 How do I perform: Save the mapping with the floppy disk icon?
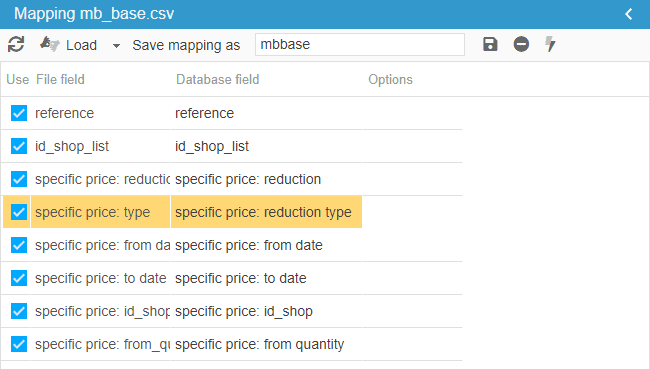[490, 44]
